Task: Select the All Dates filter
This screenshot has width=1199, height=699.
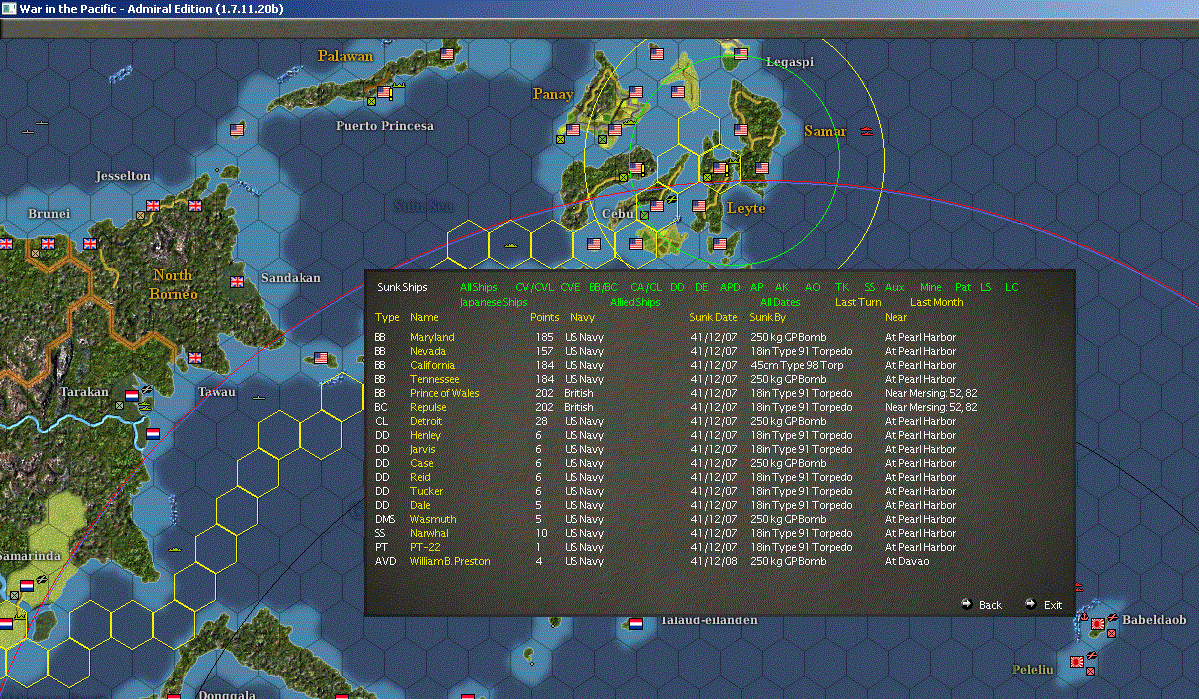Action: pyautogui.click(x=780, y=303)
